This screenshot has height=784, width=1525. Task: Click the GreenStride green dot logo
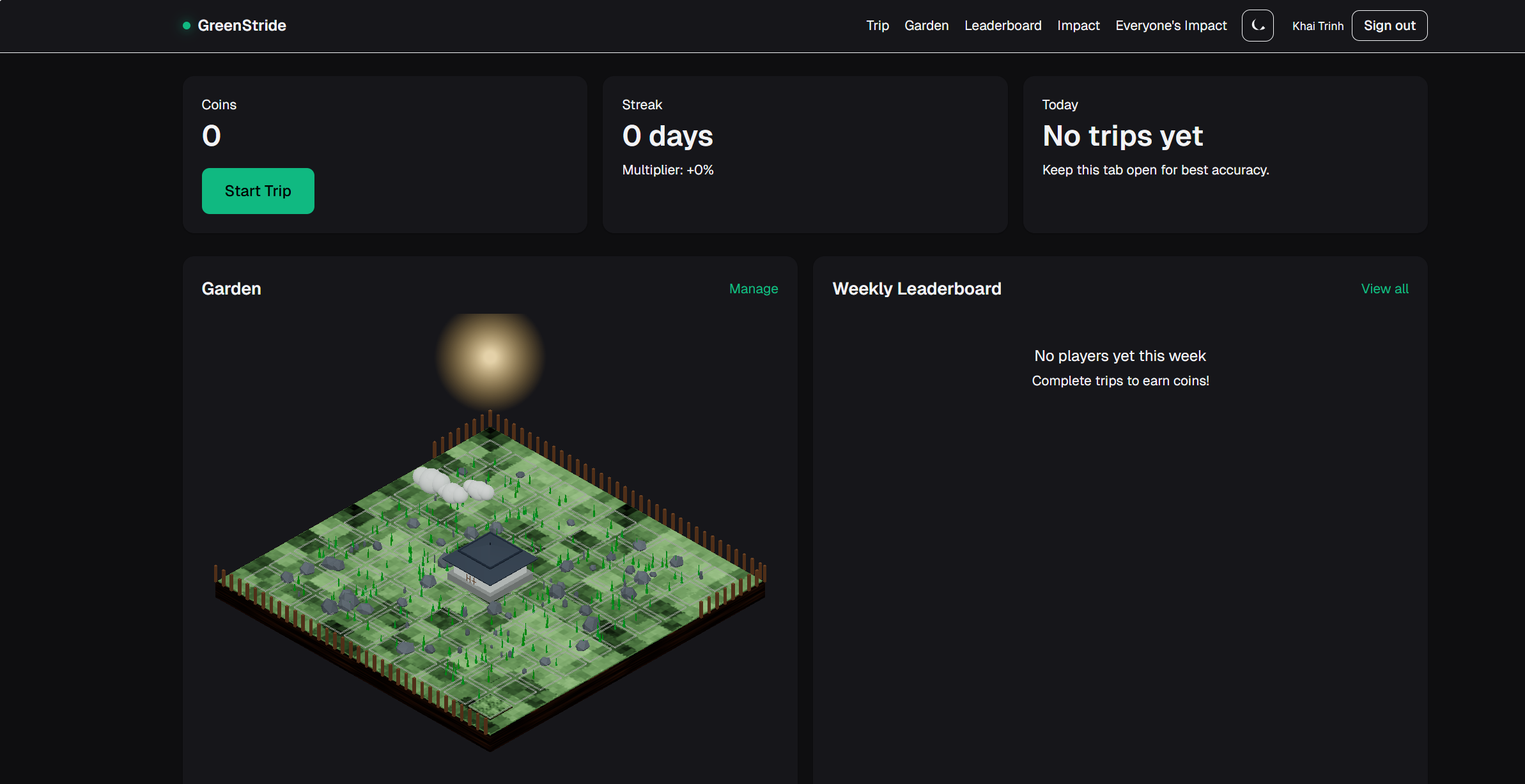pyautogui.click(x=187, y=26)
